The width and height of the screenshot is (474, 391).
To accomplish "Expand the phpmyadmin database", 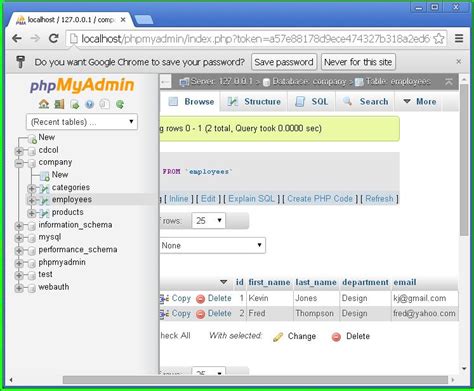I will point(19,263).
